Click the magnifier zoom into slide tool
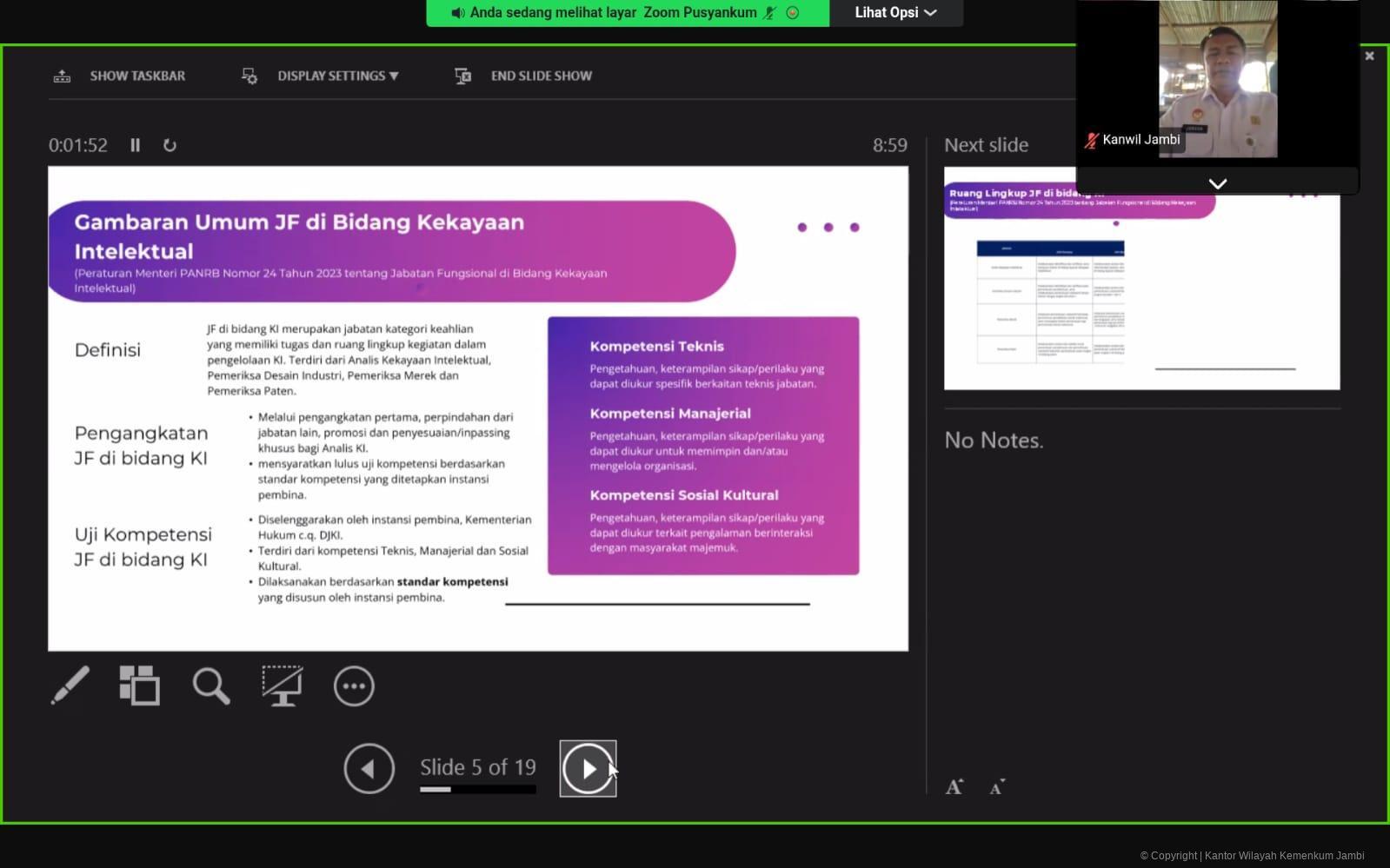This screenshot has height=868, width=1390. click(210, 686)
